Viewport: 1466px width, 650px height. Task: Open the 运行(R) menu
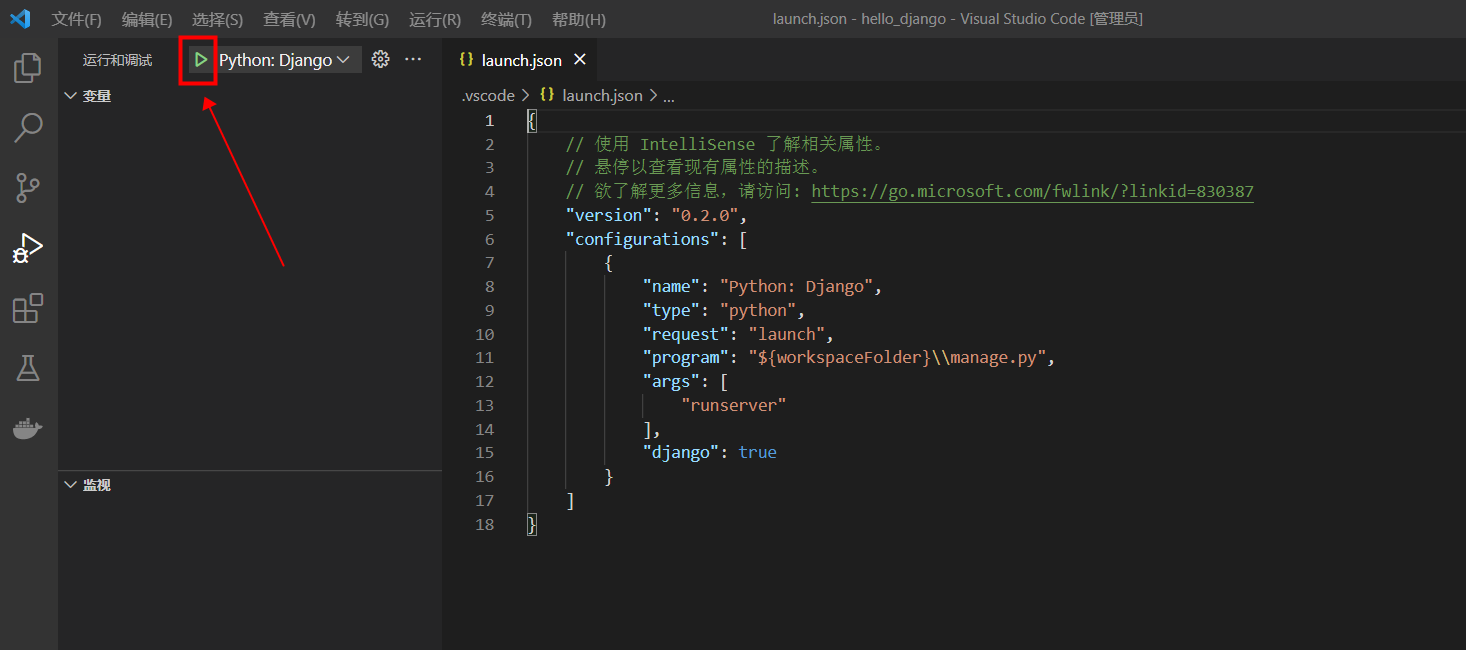(435, 19)
